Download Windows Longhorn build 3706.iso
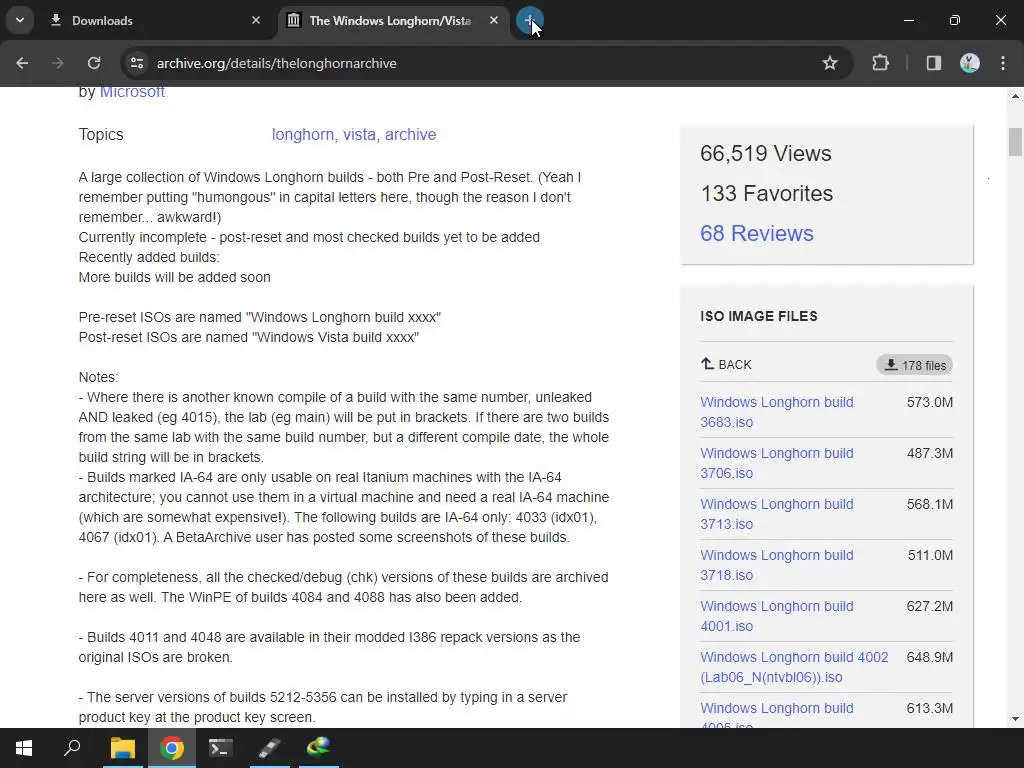 [x=776, y=463]
